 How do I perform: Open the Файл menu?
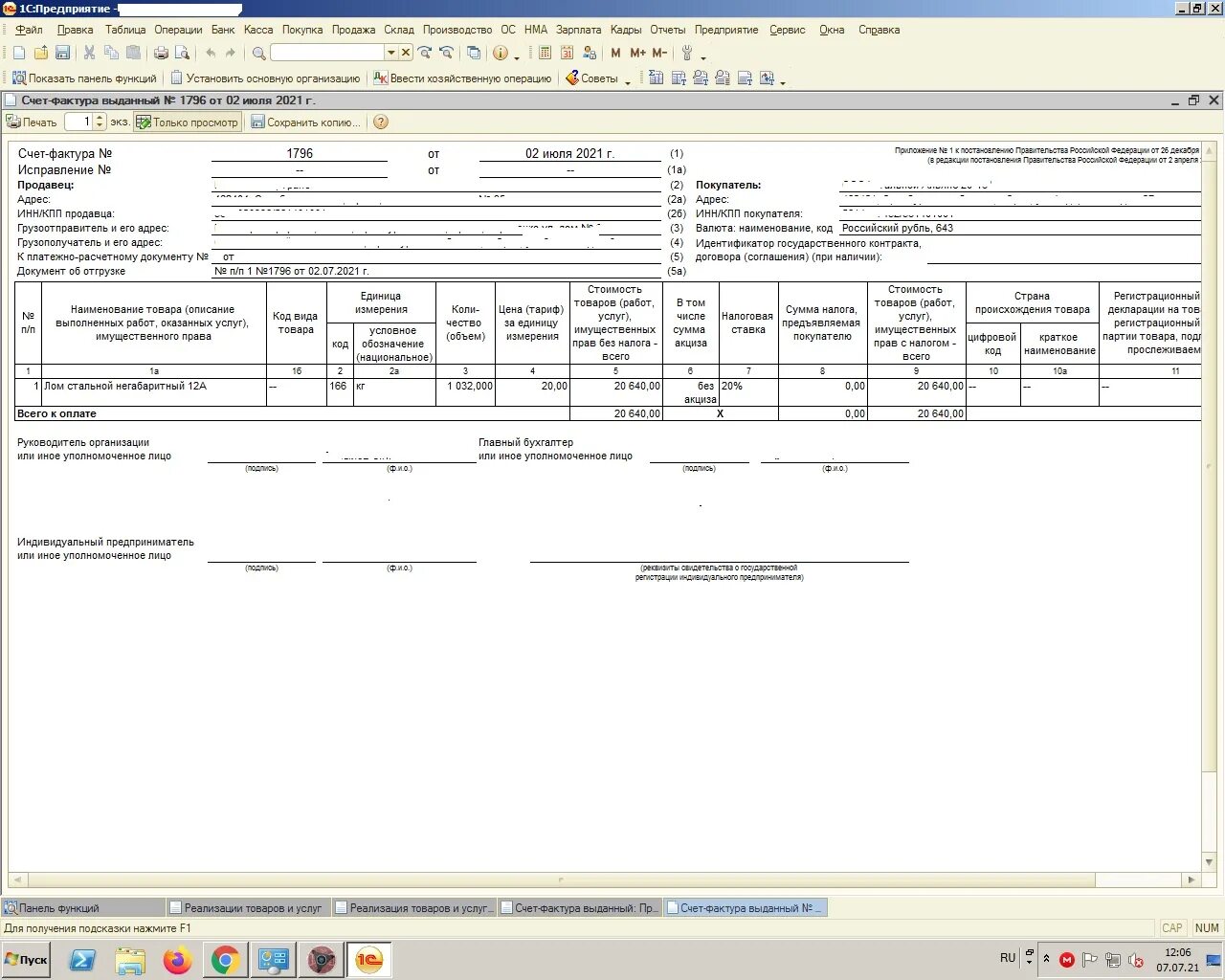tap(30, 30)
